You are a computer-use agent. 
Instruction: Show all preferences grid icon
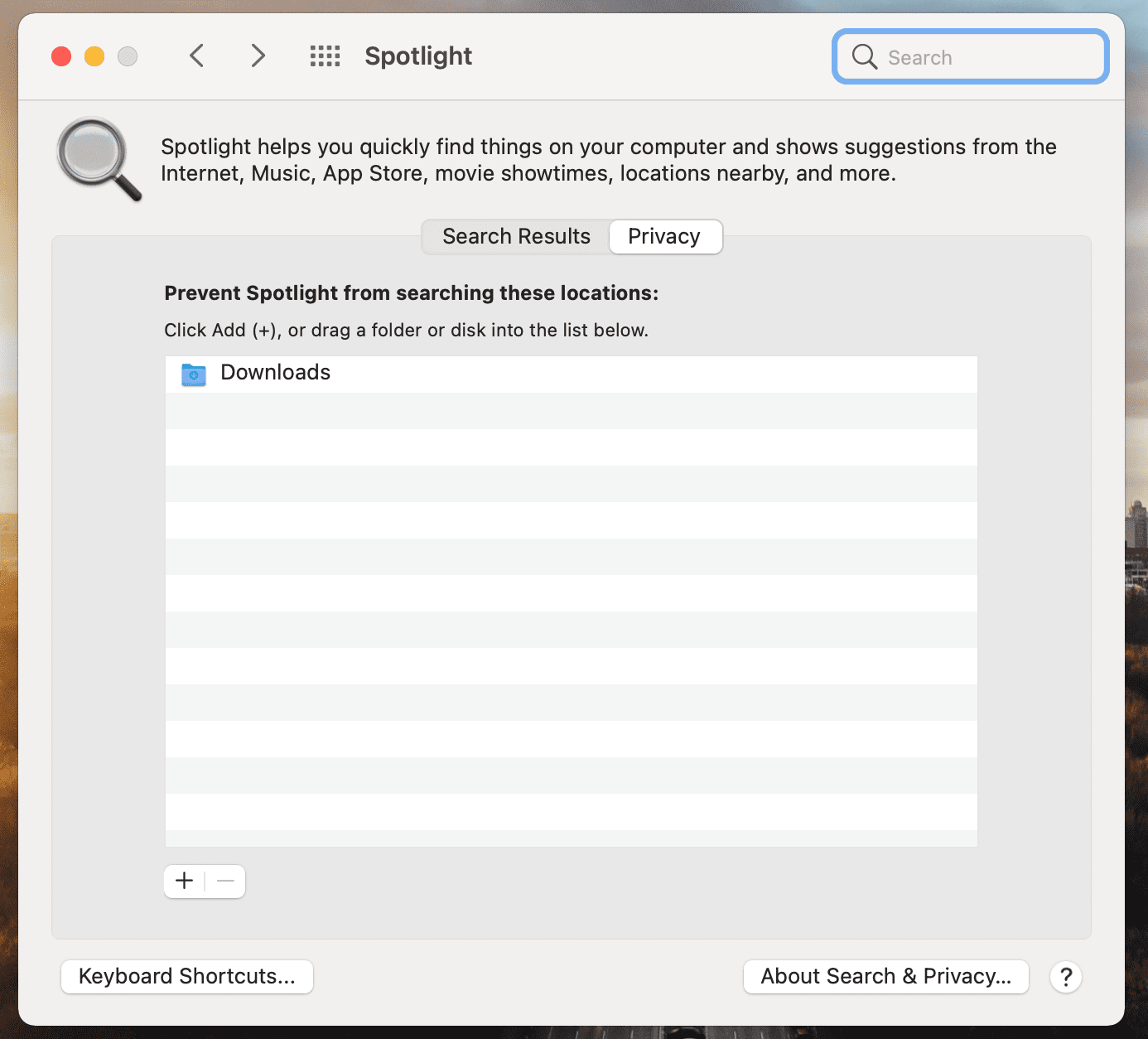point(325,56)
